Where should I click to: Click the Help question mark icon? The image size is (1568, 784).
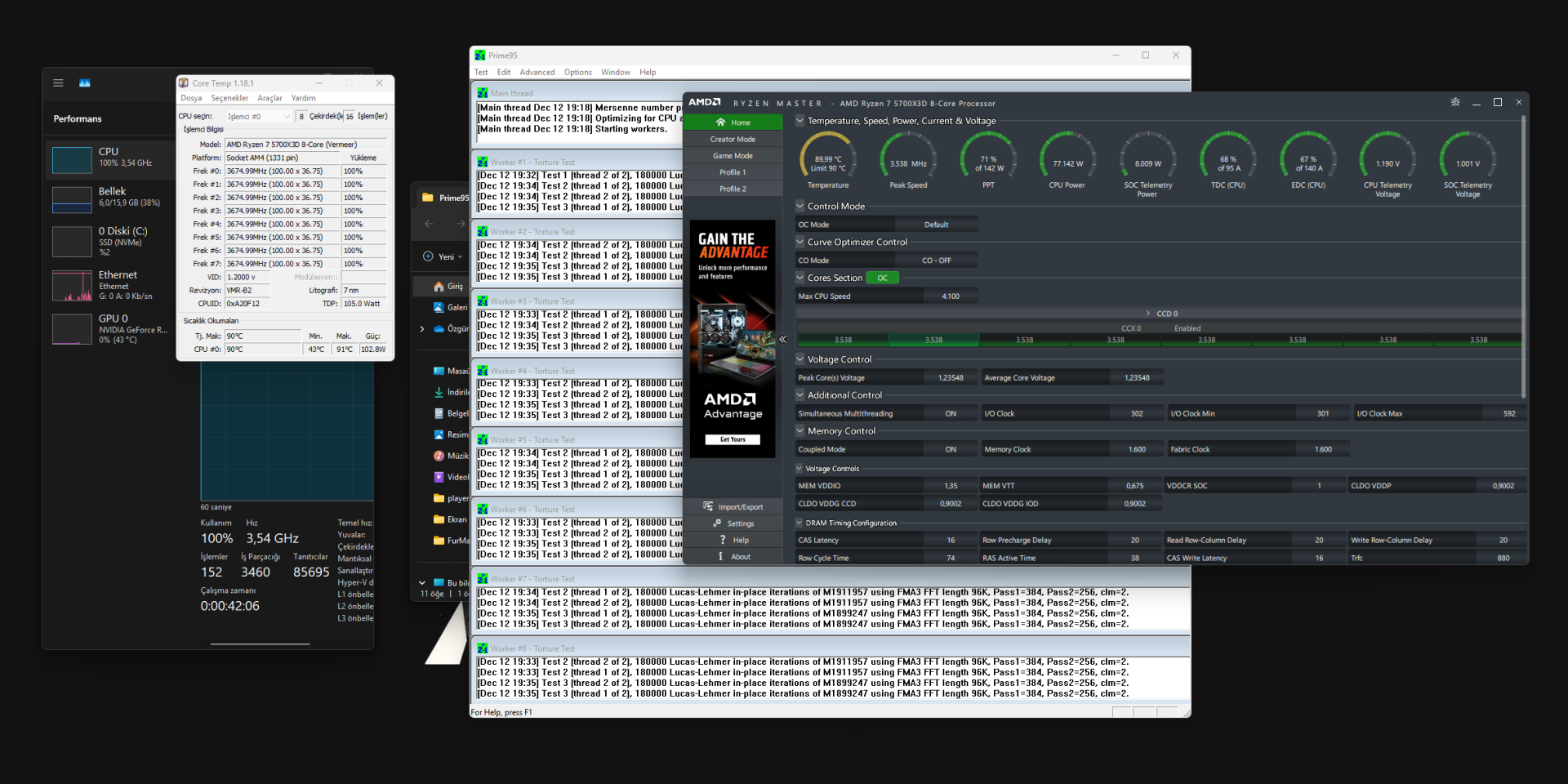[723, 540]
